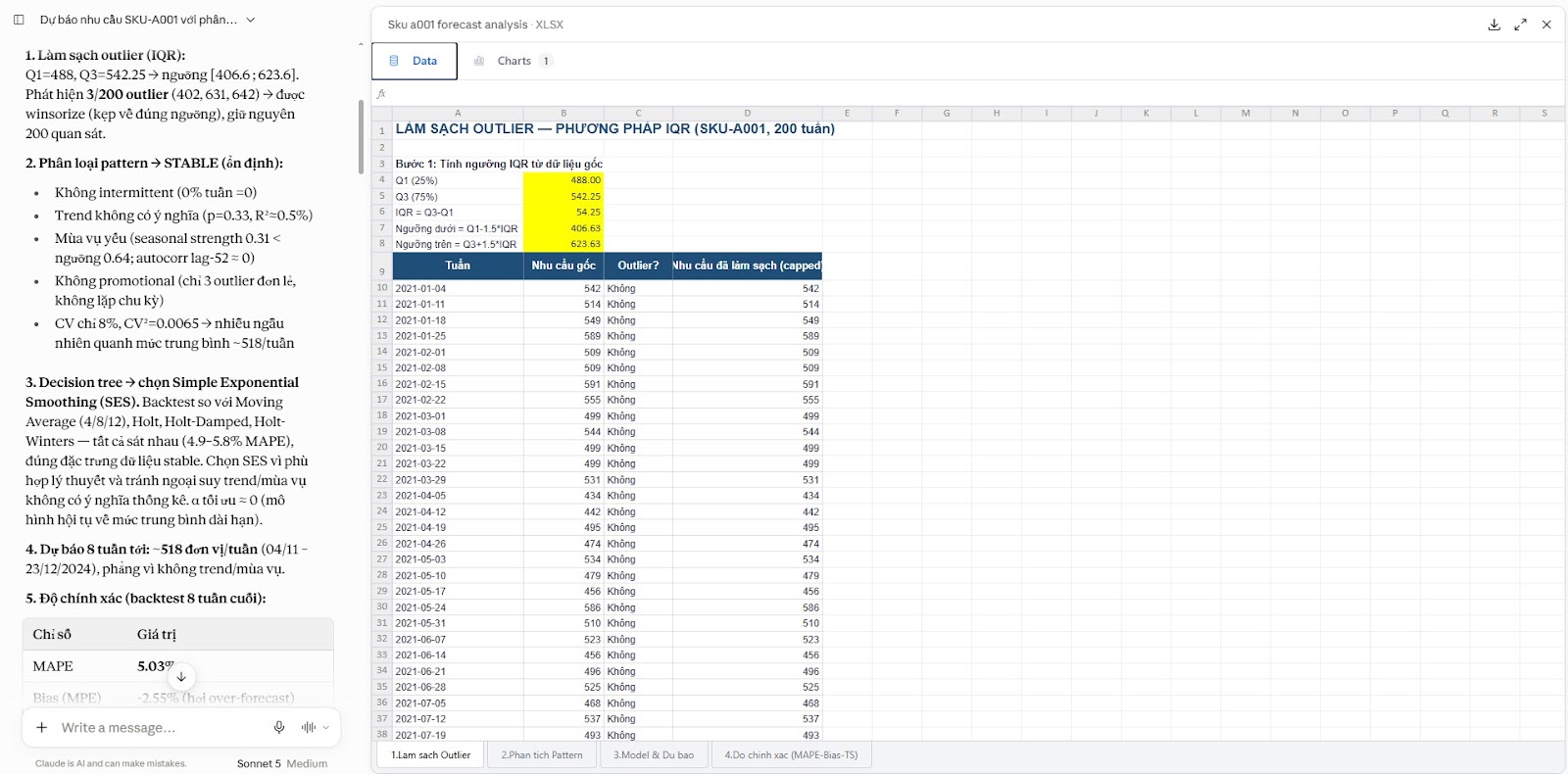Expand the spreadsheet preview to fullscreen
This screenshot has width=1568, height=774.
click(1520, 24)
